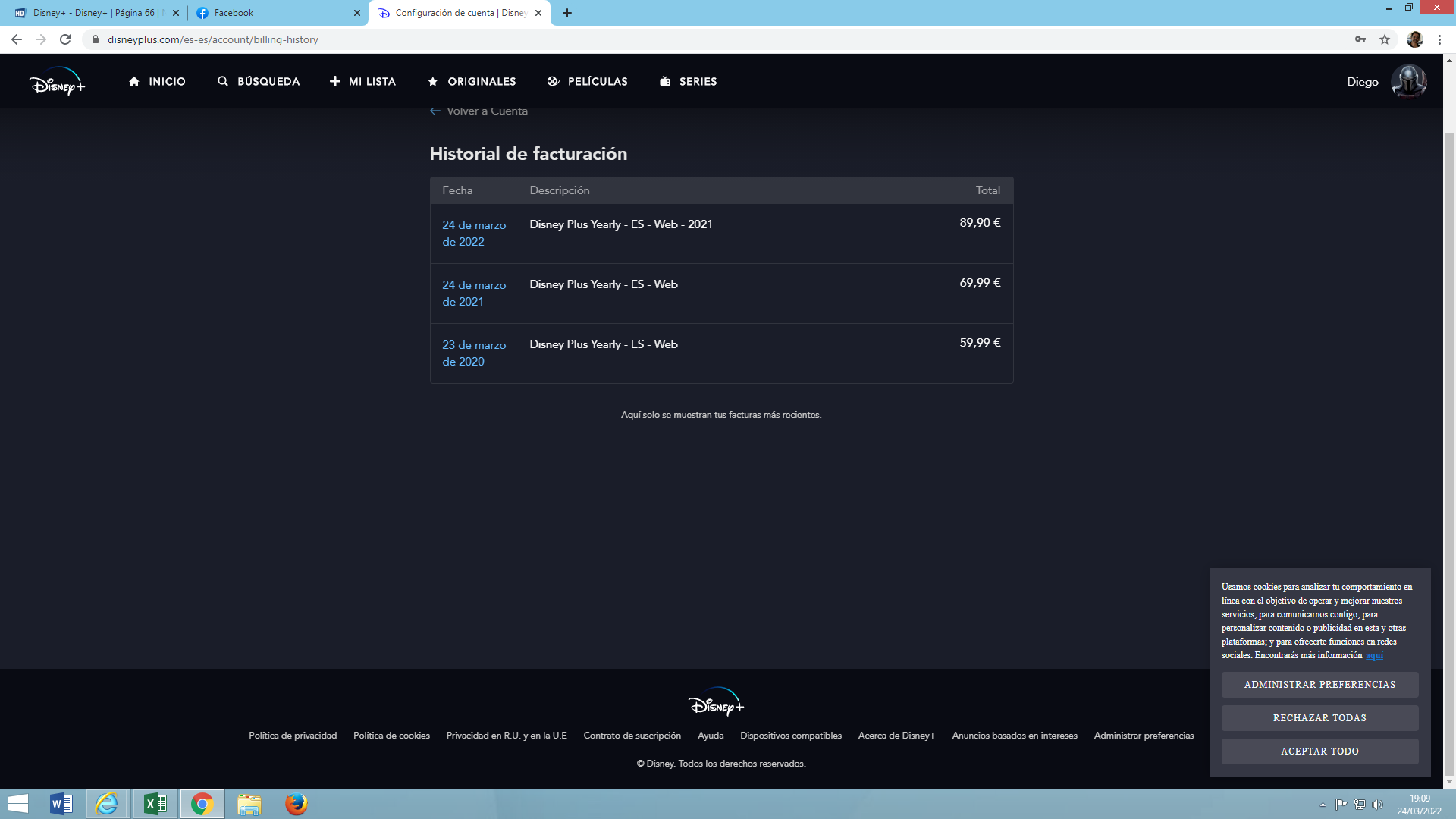Go back via Volver a Cuenta link

click(x=479, y=111)
